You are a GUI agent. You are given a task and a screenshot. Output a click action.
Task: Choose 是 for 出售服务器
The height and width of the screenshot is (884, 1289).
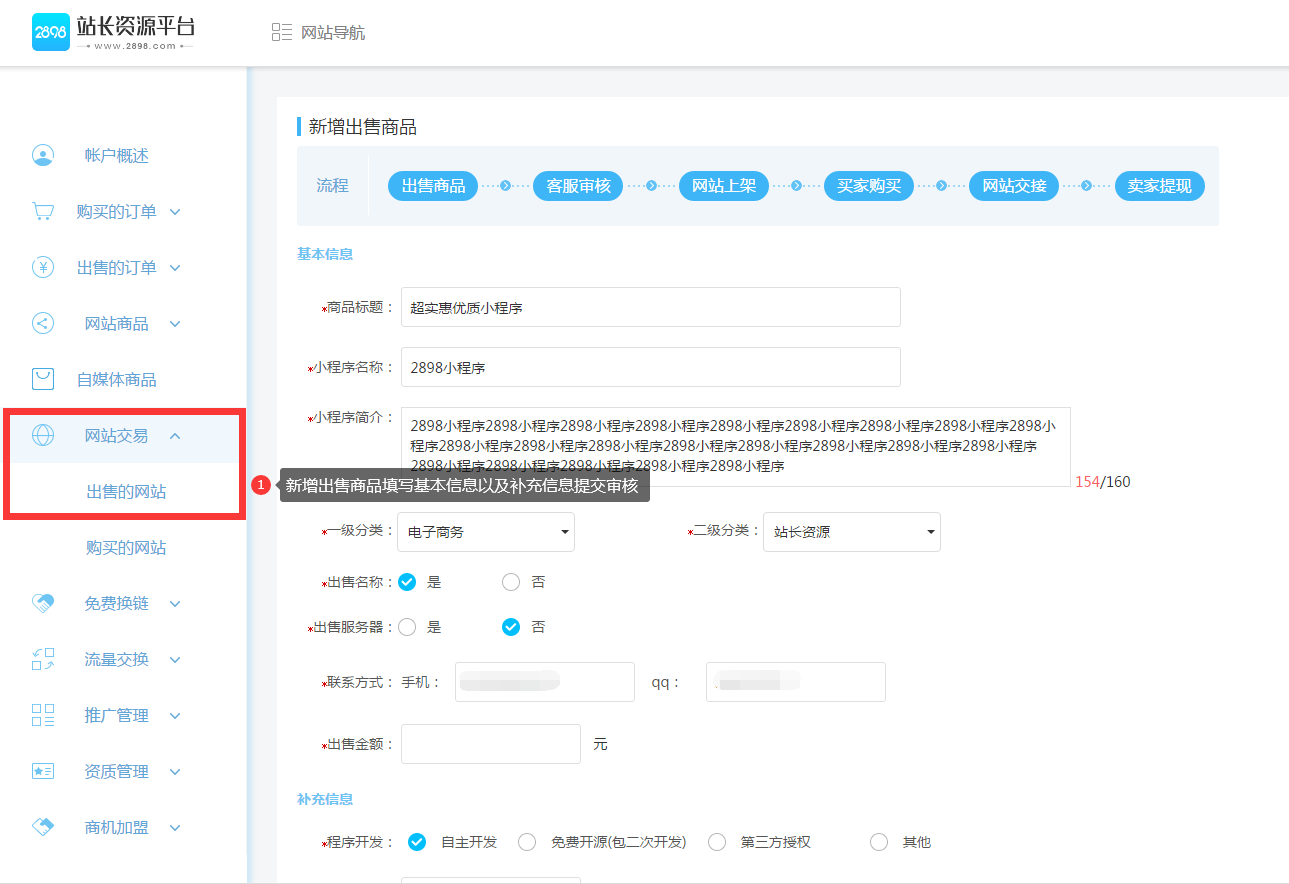407,627
